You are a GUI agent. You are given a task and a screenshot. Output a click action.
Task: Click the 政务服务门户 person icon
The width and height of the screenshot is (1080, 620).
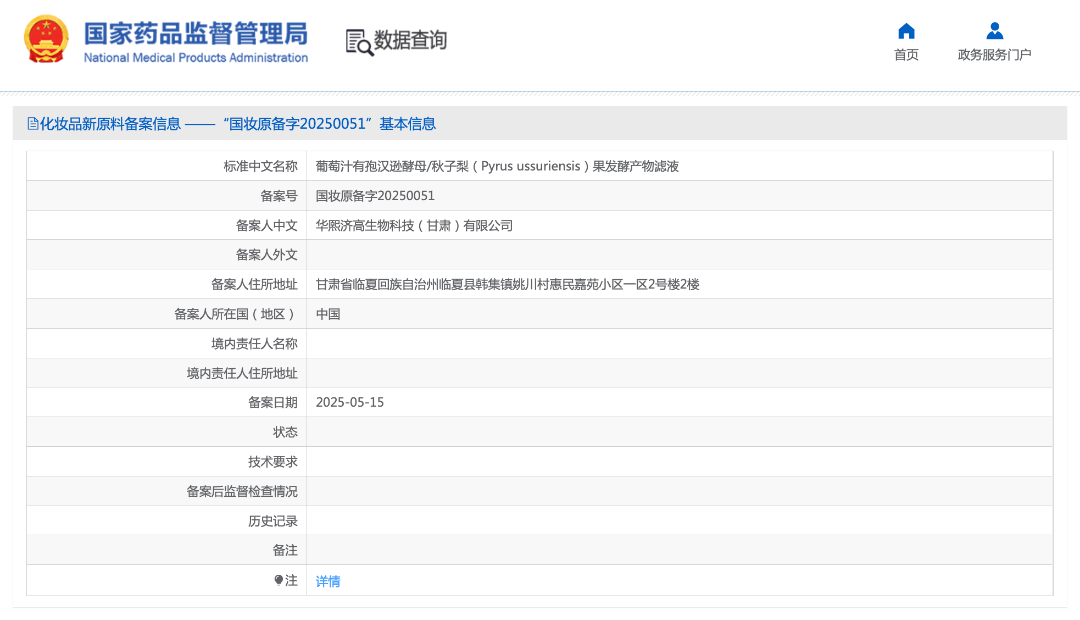[994, 31]
